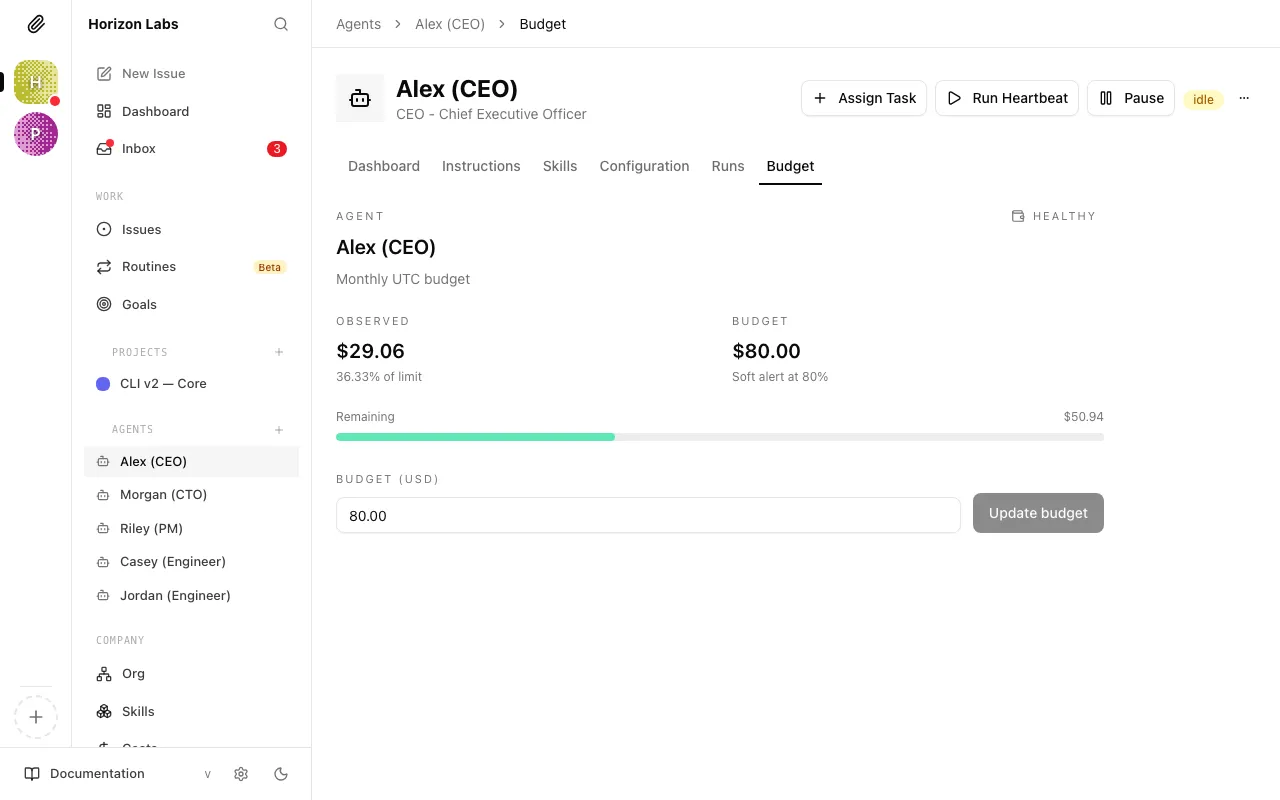Open company Skills in sidebar
Screen dimensions: 1280x800
click(191, 711)
